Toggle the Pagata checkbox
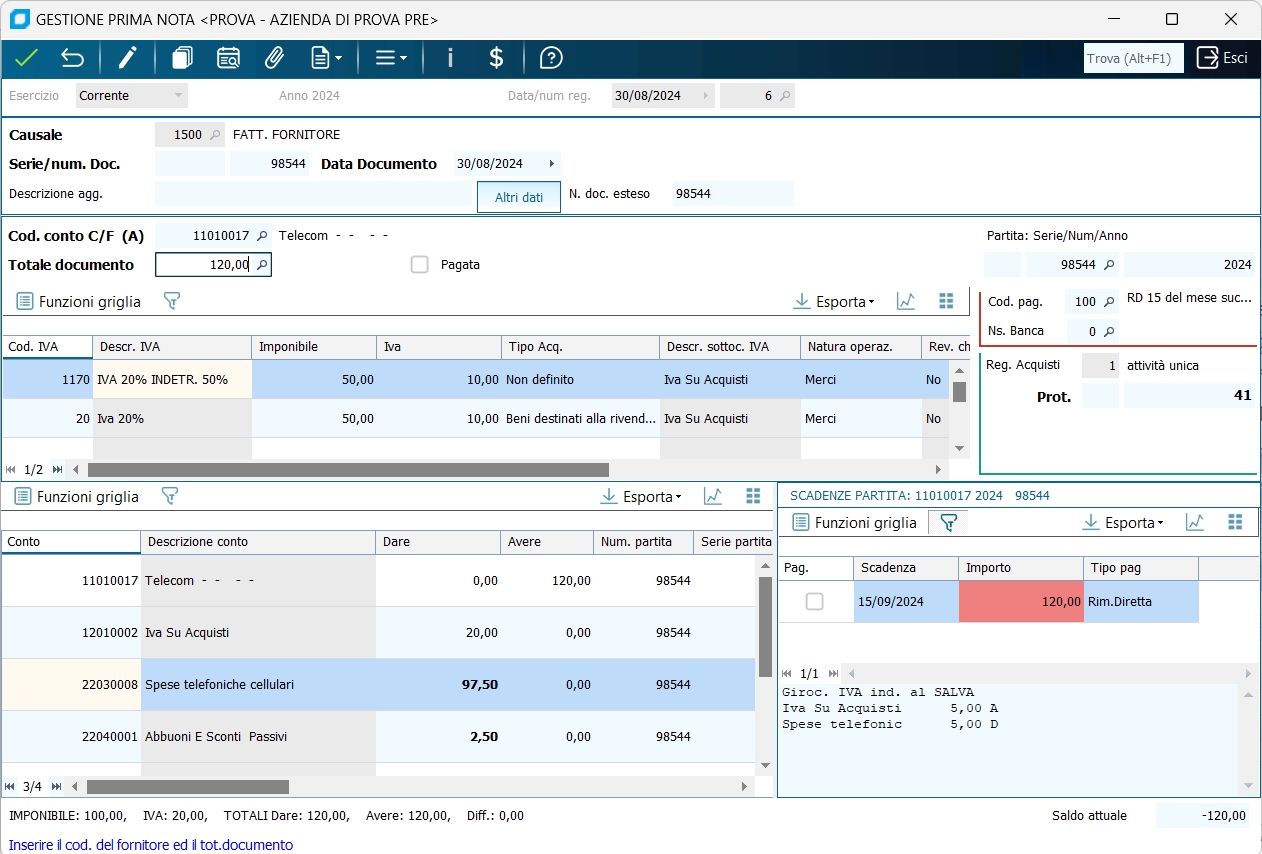Screen dimensions: 1262x854 (x=420, y=265)
